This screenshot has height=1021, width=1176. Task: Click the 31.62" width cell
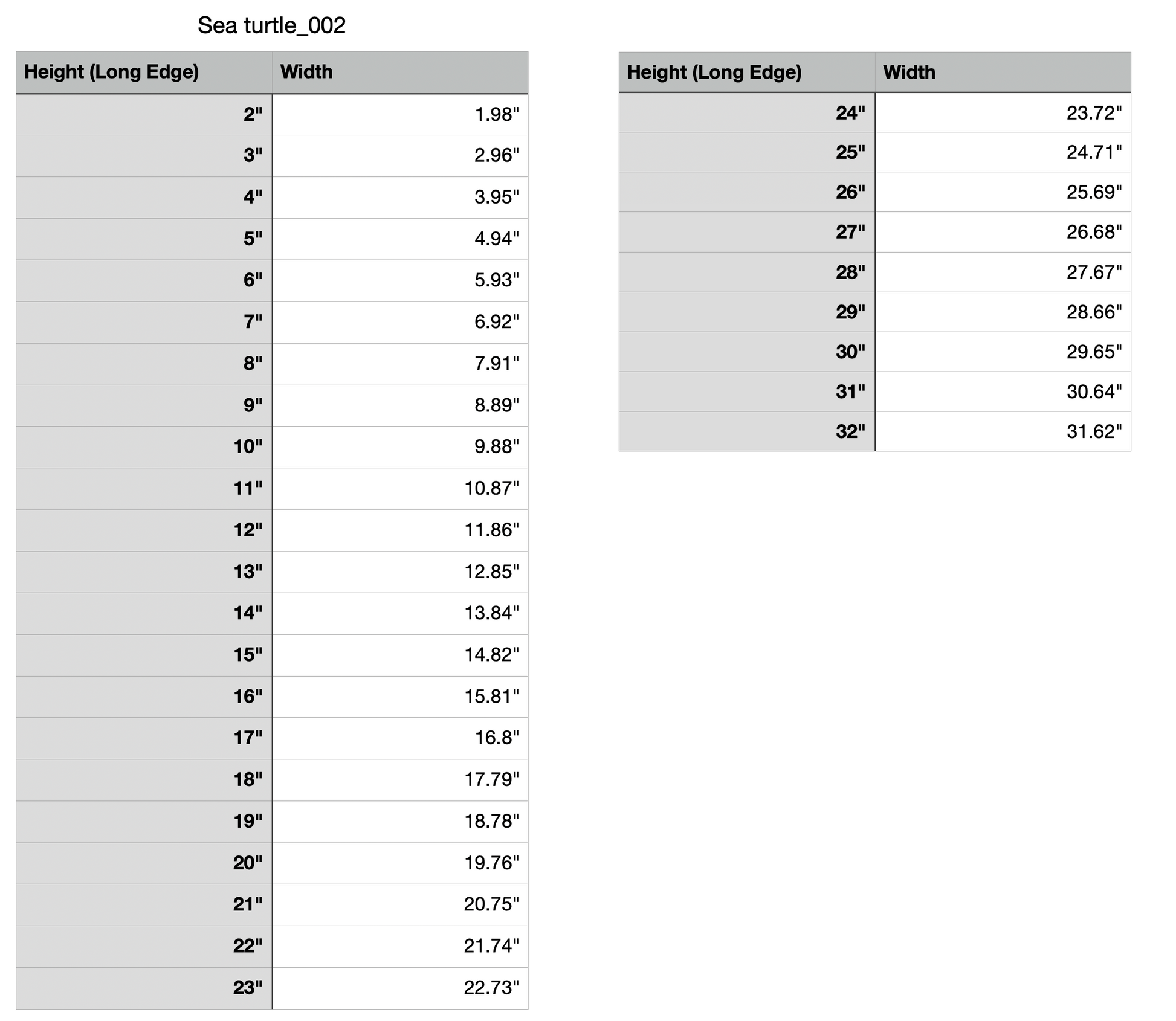(x=1003, y=431)
